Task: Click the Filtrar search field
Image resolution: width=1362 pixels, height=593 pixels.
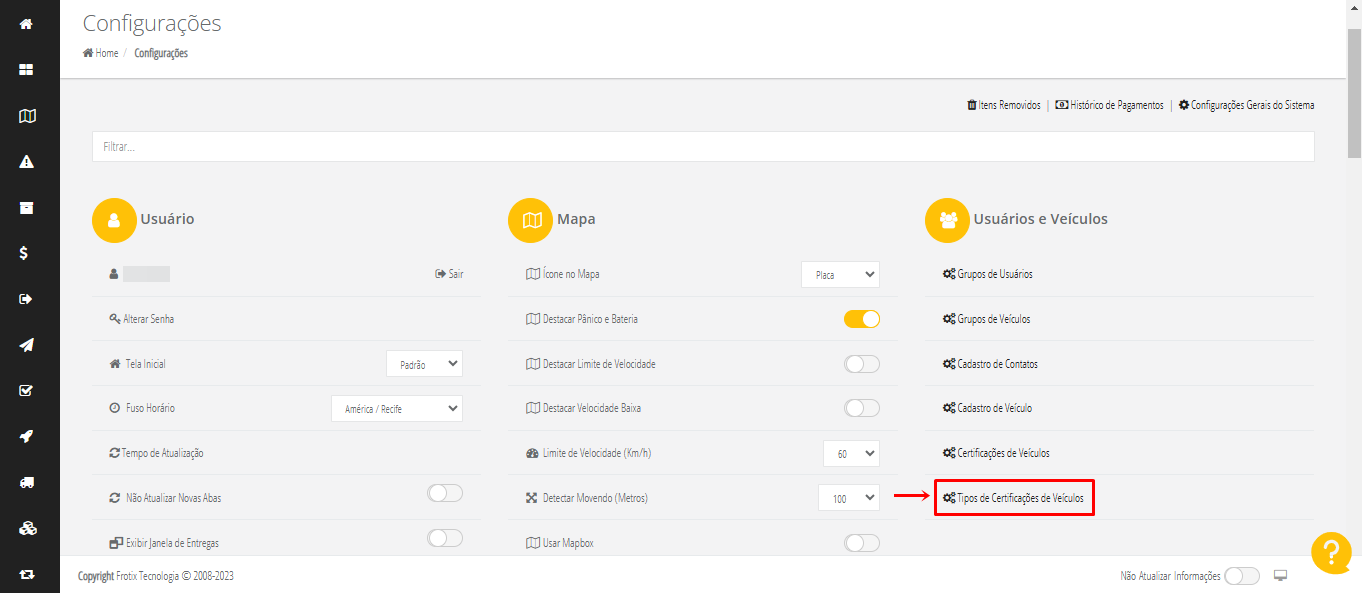Action: 702,146
